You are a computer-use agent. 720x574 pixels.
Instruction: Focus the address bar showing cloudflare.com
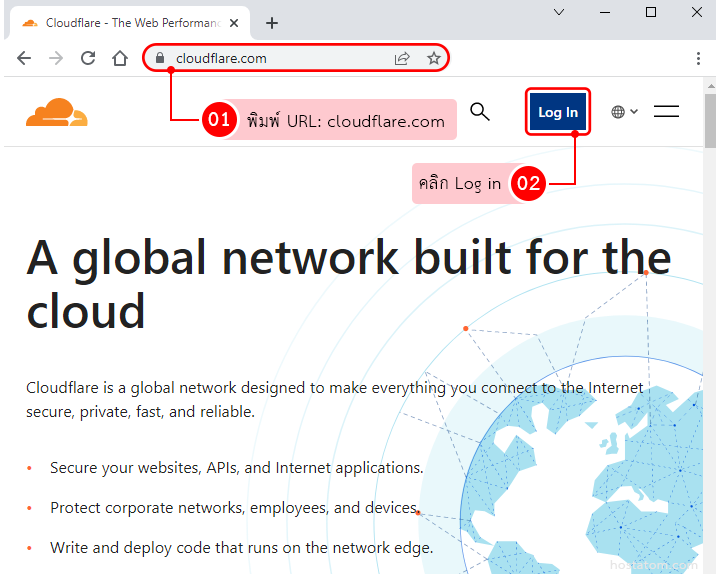pos(280,58)
